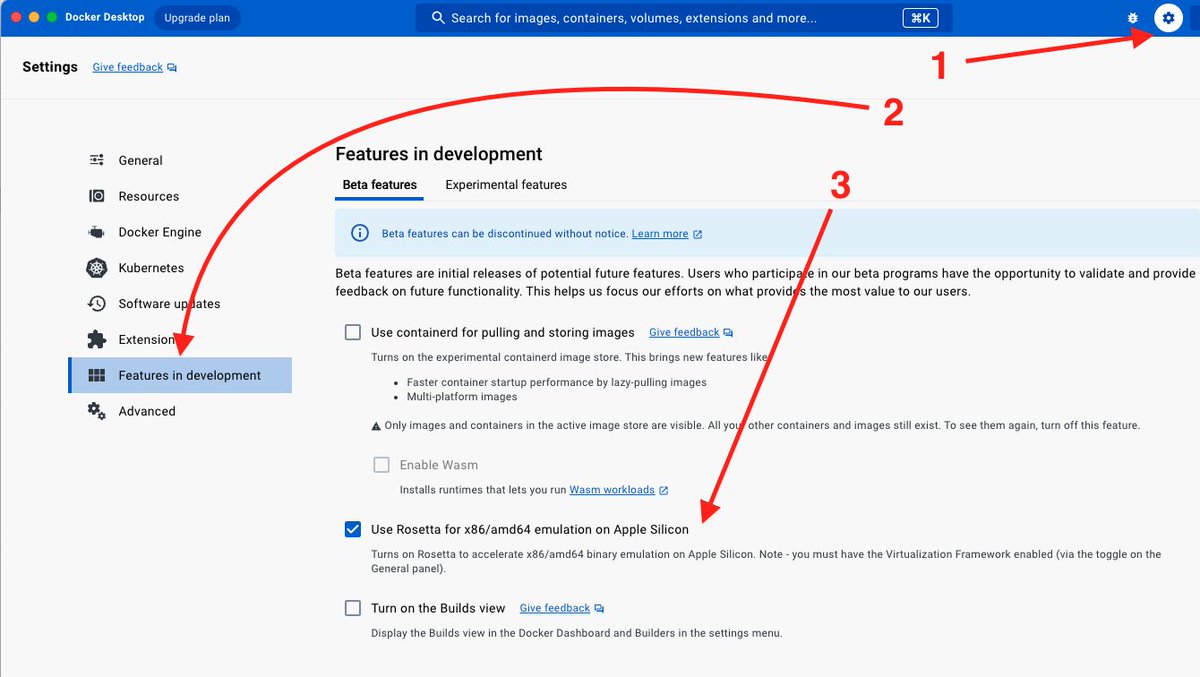Click 'Multi-platform images' bullet text
This screenshot has width=1200, height=677.
pos(462,397)
